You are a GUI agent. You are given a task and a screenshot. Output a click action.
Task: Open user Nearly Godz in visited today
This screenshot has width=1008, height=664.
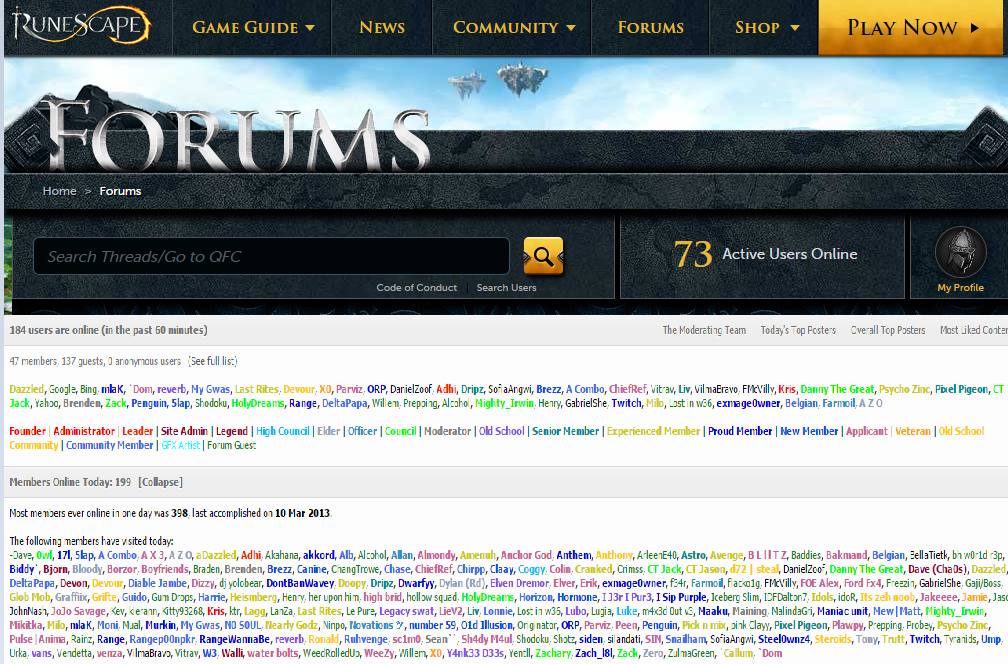click(x=291, y=625)
